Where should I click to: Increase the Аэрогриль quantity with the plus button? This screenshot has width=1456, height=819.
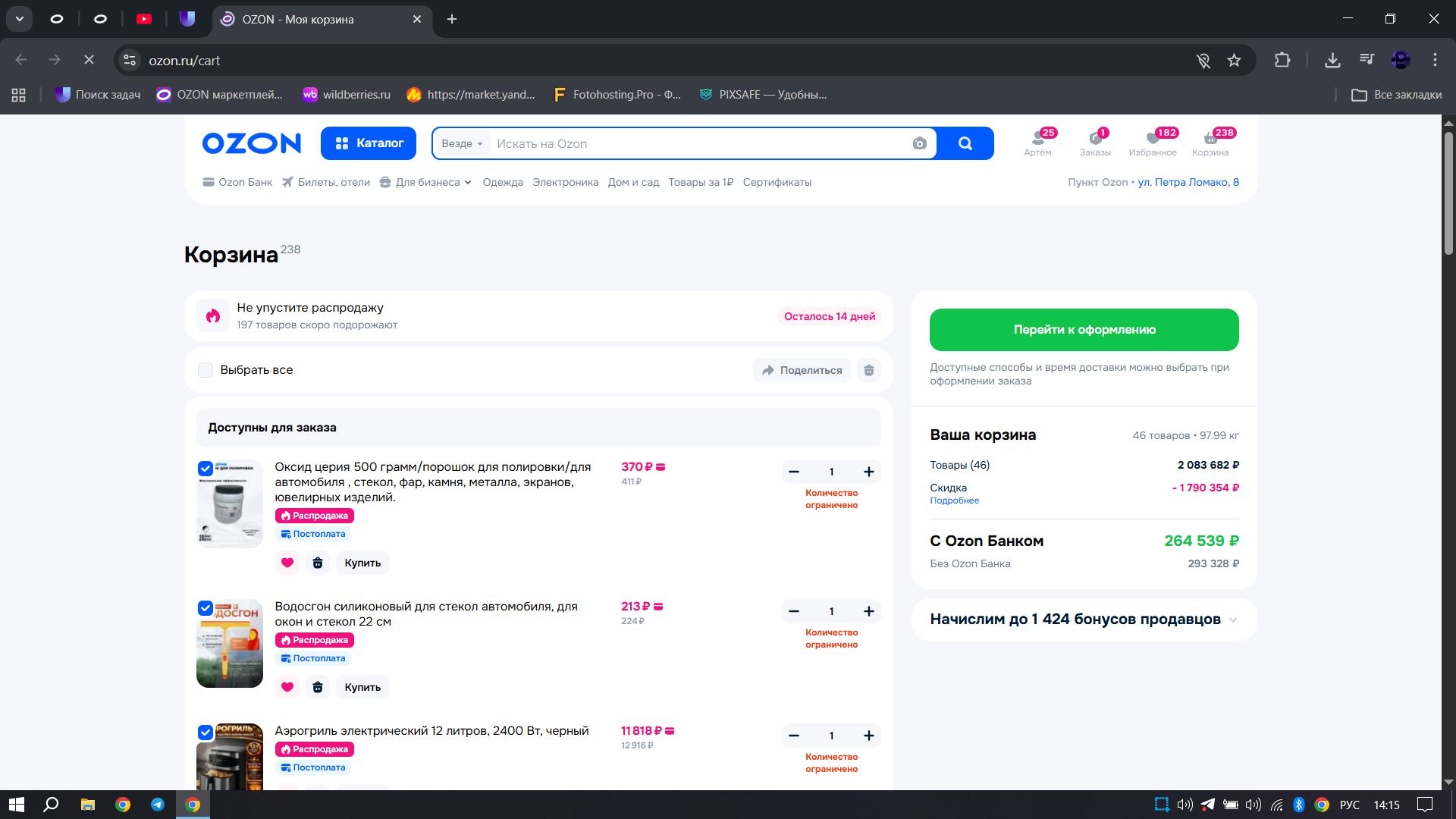click(868, 736)
